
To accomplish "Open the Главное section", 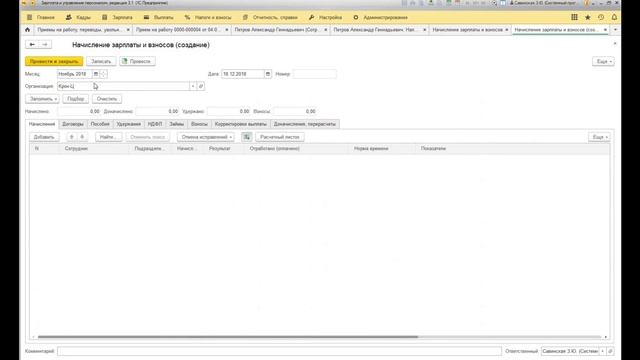I will tap(41, 18).
